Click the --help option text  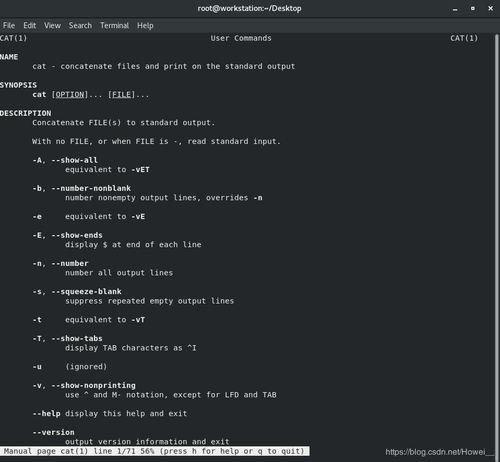tap(46, 414)
